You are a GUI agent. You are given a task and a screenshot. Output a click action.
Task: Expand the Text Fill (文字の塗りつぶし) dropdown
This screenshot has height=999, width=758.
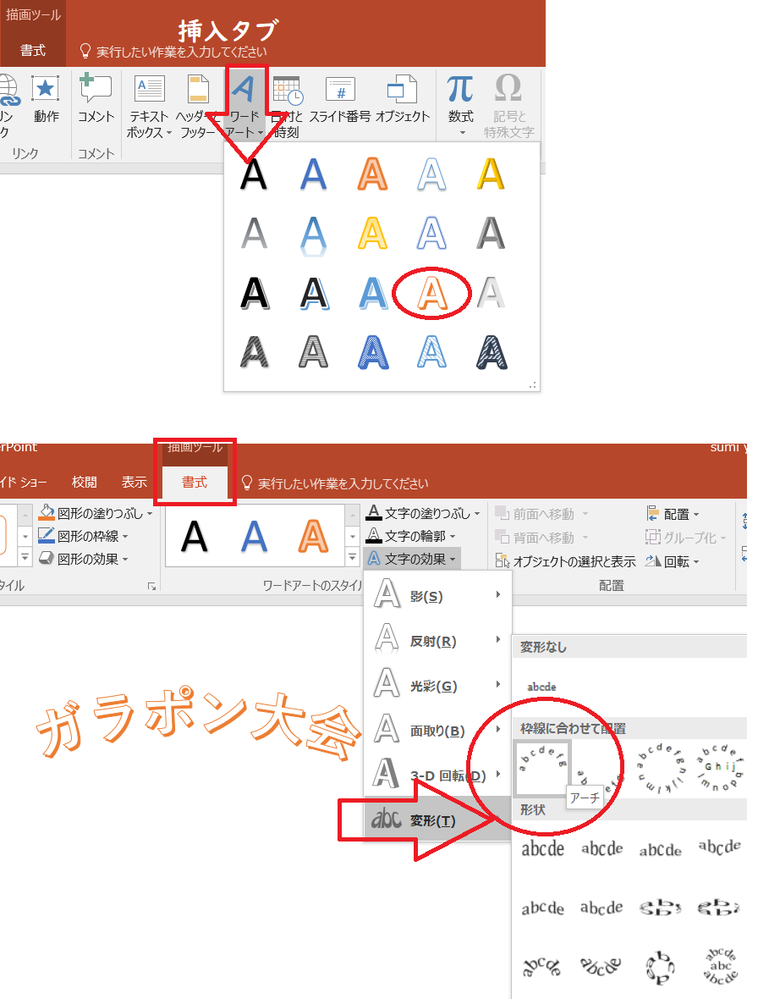pyautogui.click(x=422, y=513)
